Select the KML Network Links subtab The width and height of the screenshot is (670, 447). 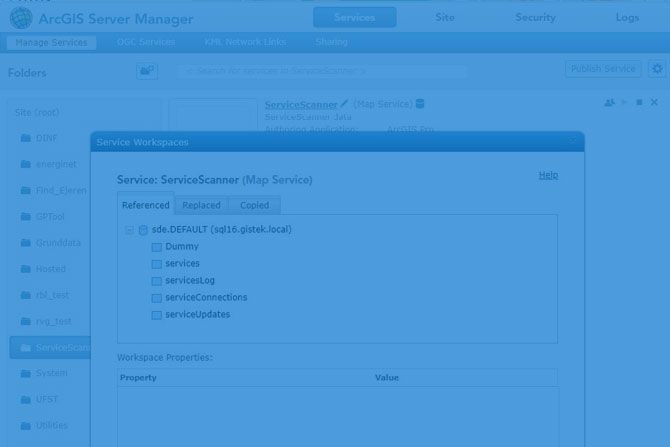[x=245, y=42]
